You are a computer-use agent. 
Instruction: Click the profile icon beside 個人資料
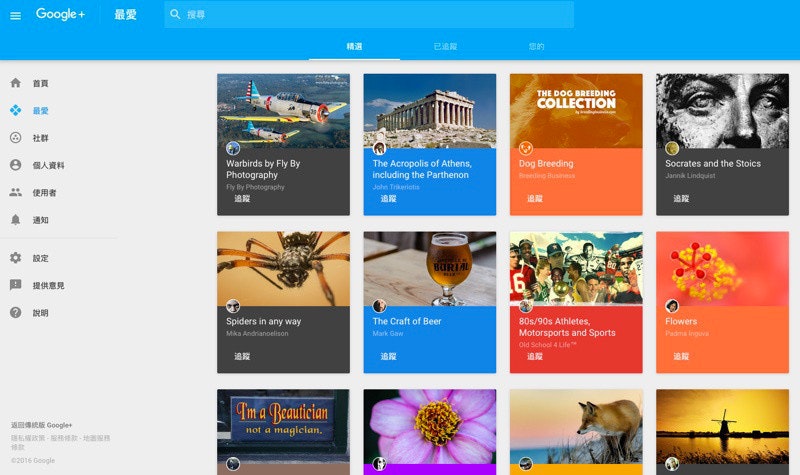coord(16,165)
